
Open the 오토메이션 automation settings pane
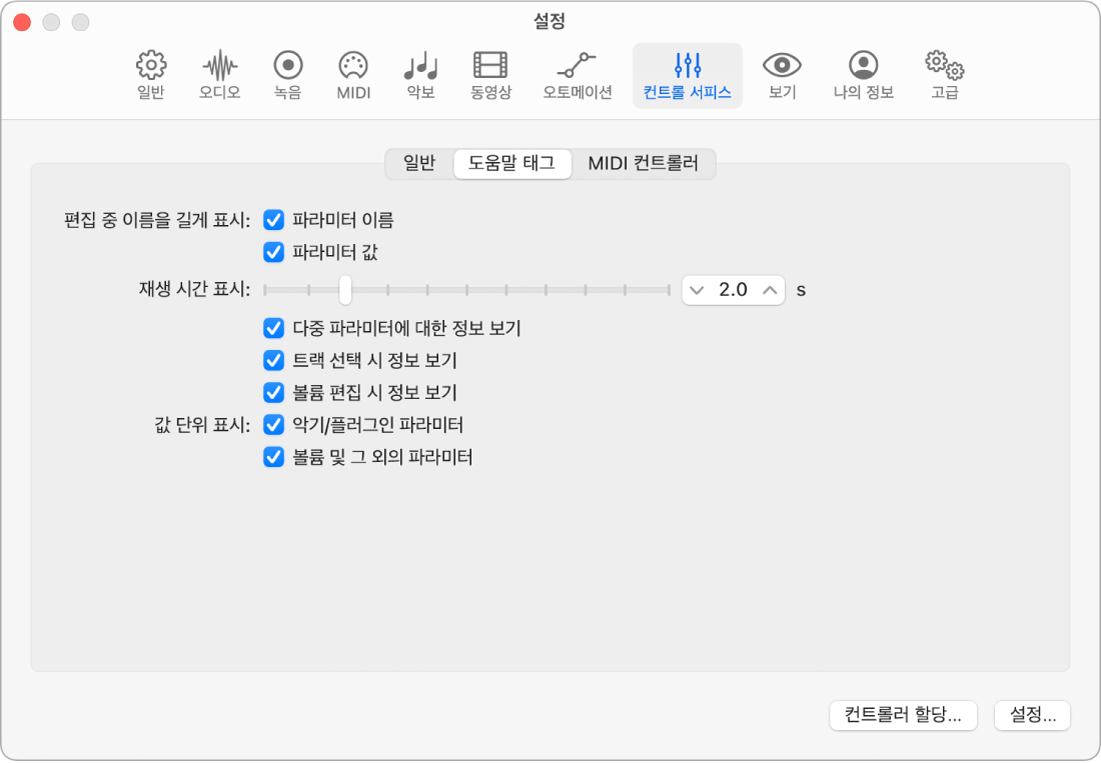tap(577, 75)
